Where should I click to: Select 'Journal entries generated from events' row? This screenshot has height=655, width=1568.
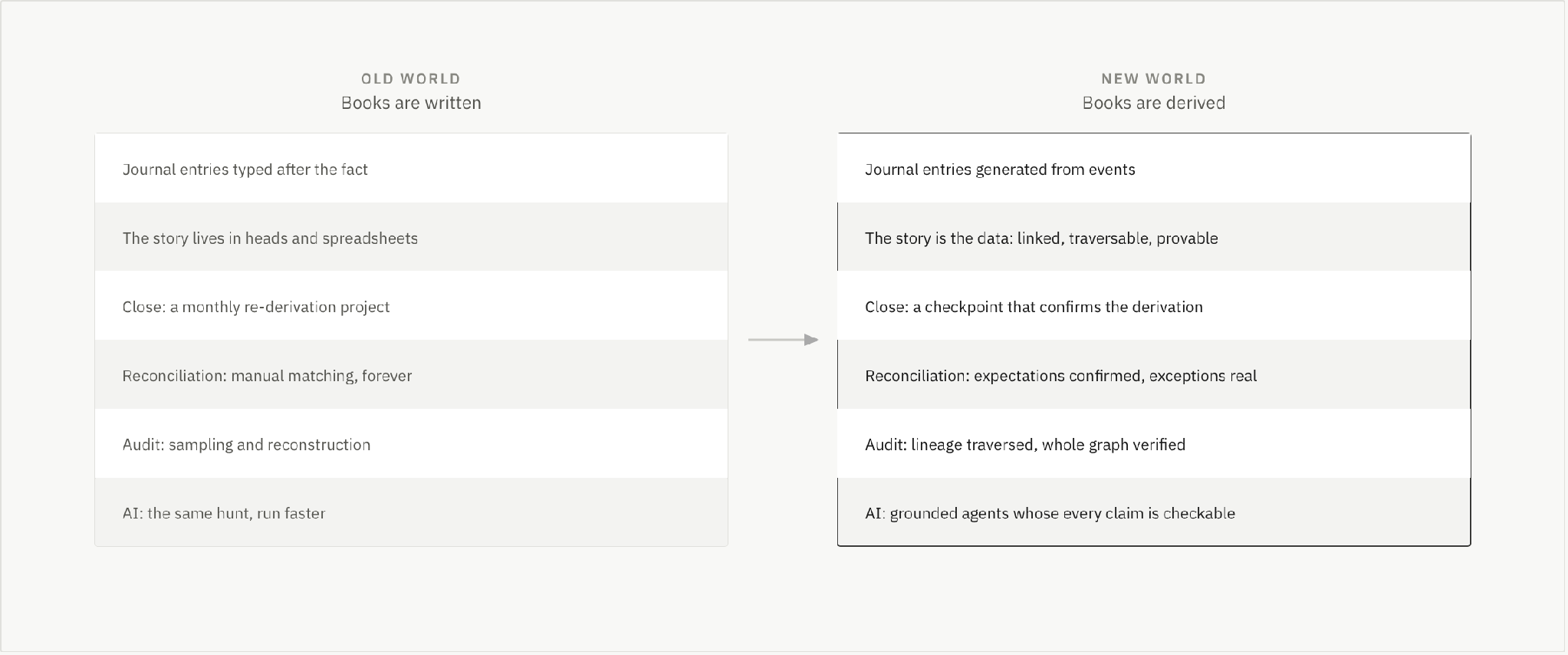pos(1154,169)
